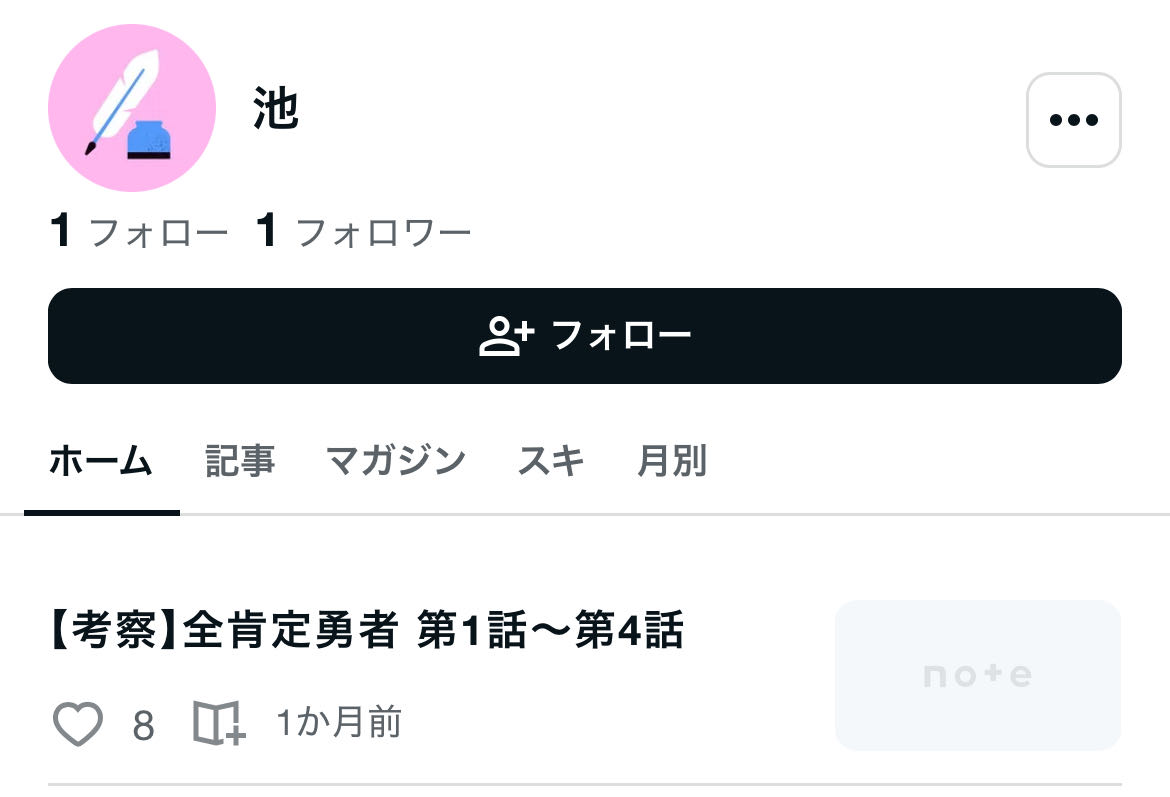The height and width of the screenshot is (797, 1170).
Task: View the 1 フォロー following list
Action: click(139, 233)
